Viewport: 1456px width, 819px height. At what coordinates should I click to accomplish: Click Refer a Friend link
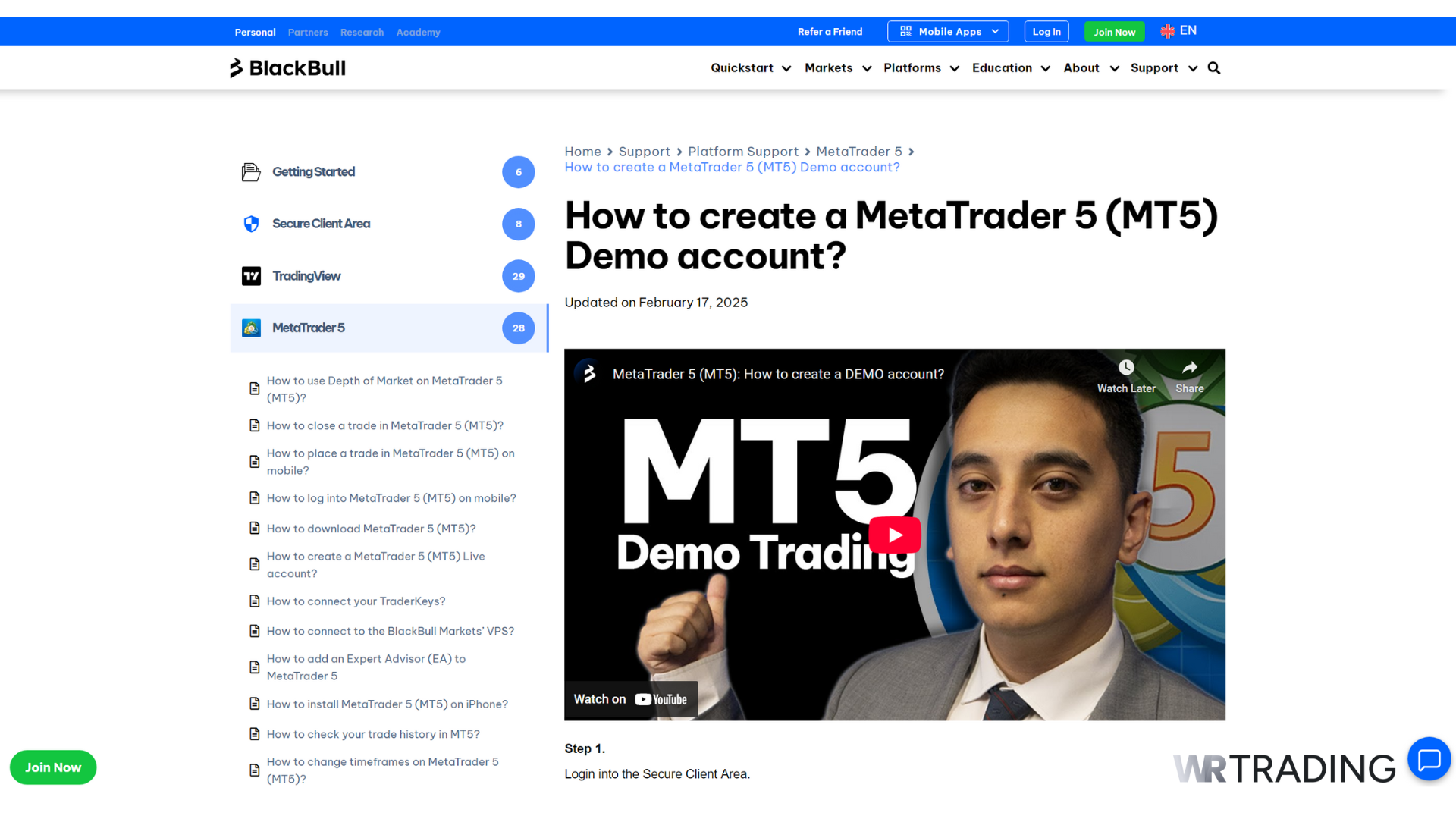coord(830,32)
